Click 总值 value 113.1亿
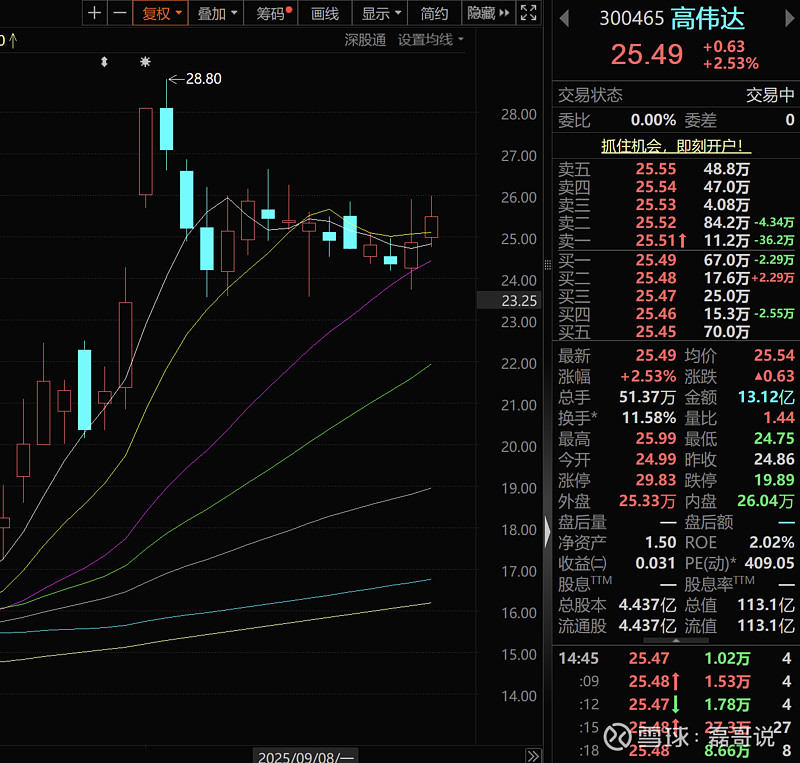800x763 pixels. pos(766,605)
